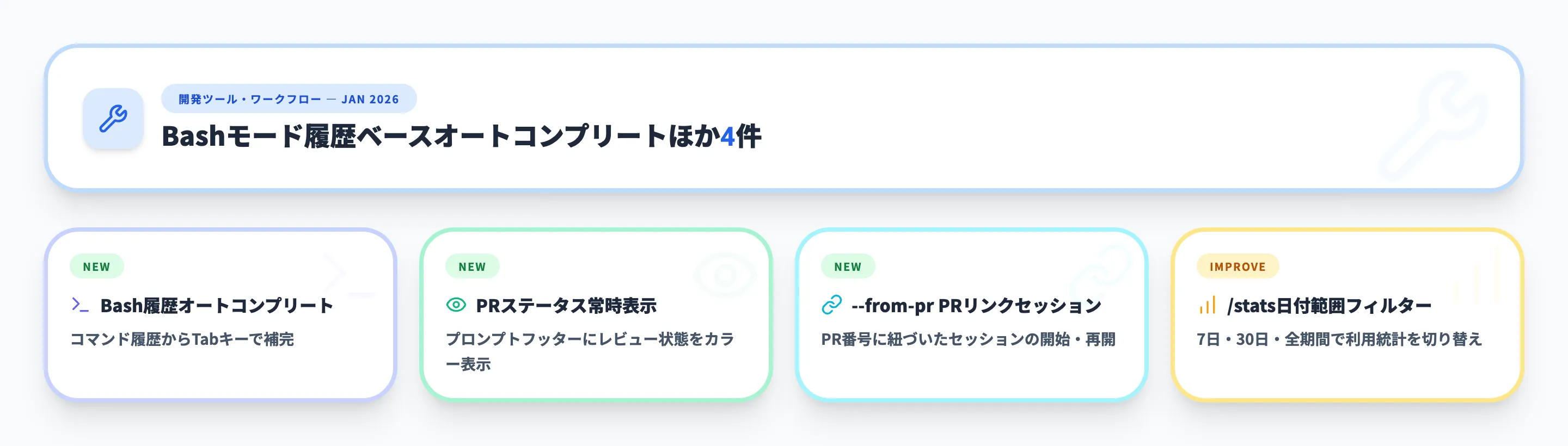Click the eye icon beside PRステータス常時表示
Screen dimensions: 1568x446
tap(456, 305)
